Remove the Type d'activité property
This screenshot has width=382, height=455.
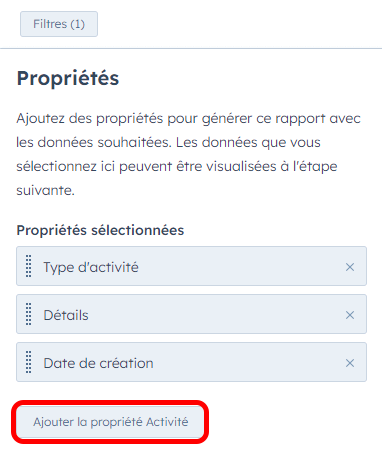[x=350, y=267]
